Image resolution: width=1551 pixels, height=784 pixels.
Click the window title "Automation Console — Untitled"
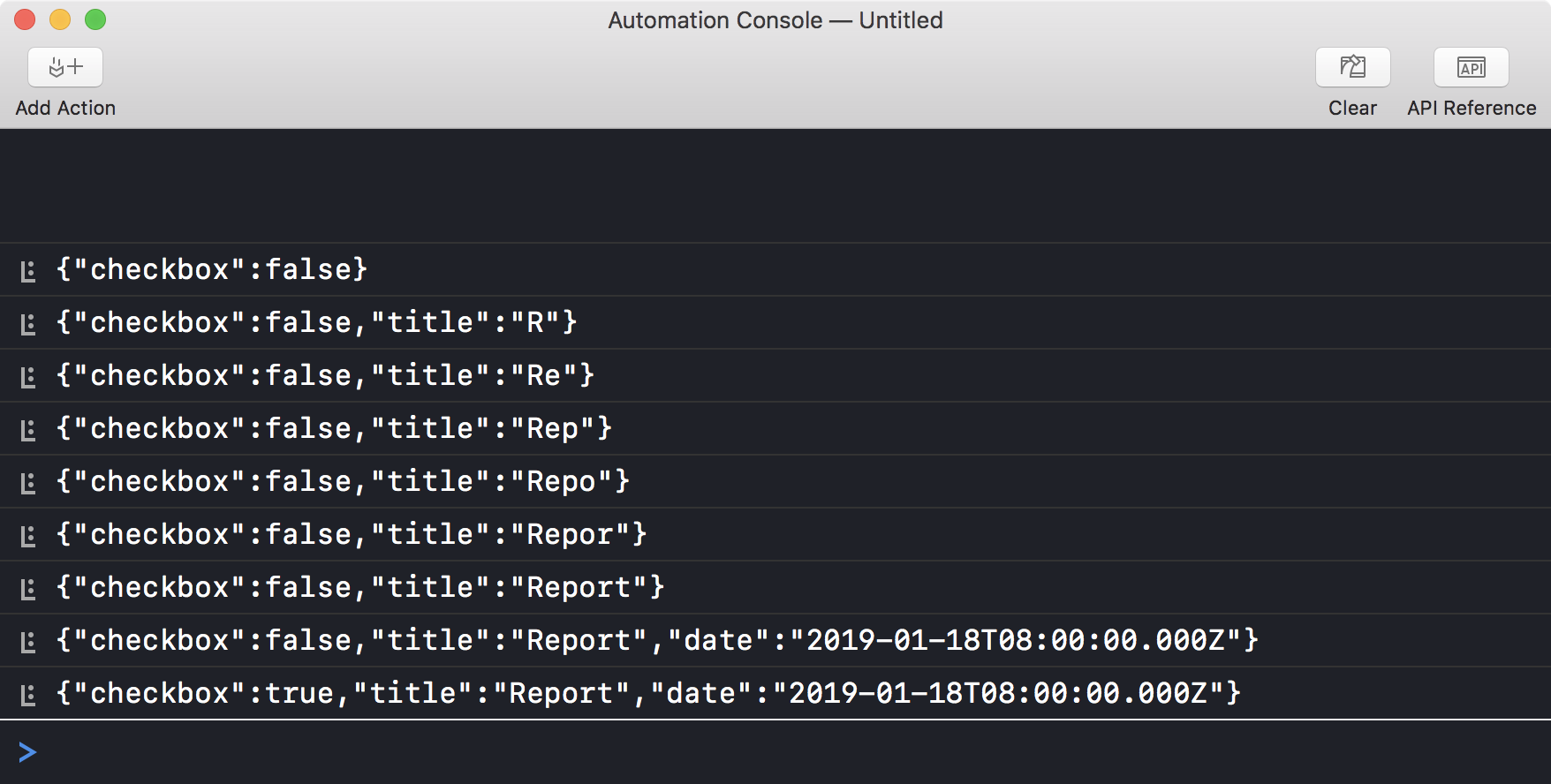775,20
